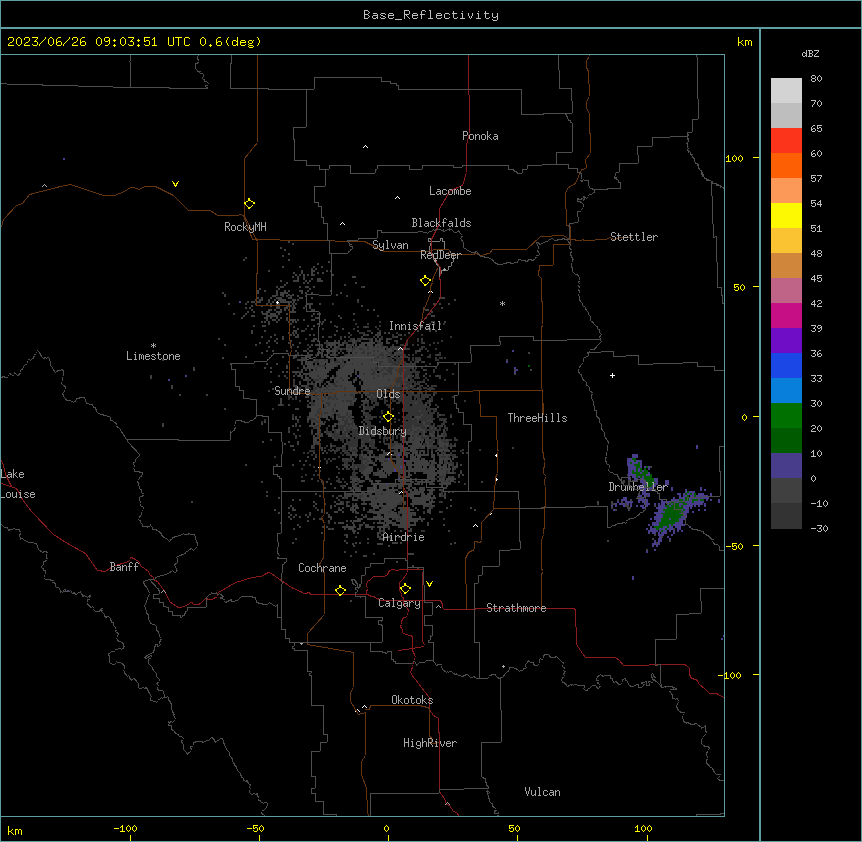The height and width of the screenshot is (842, 862).
Task: Click the Innisfail town label
Action: (x=416, y=326)
